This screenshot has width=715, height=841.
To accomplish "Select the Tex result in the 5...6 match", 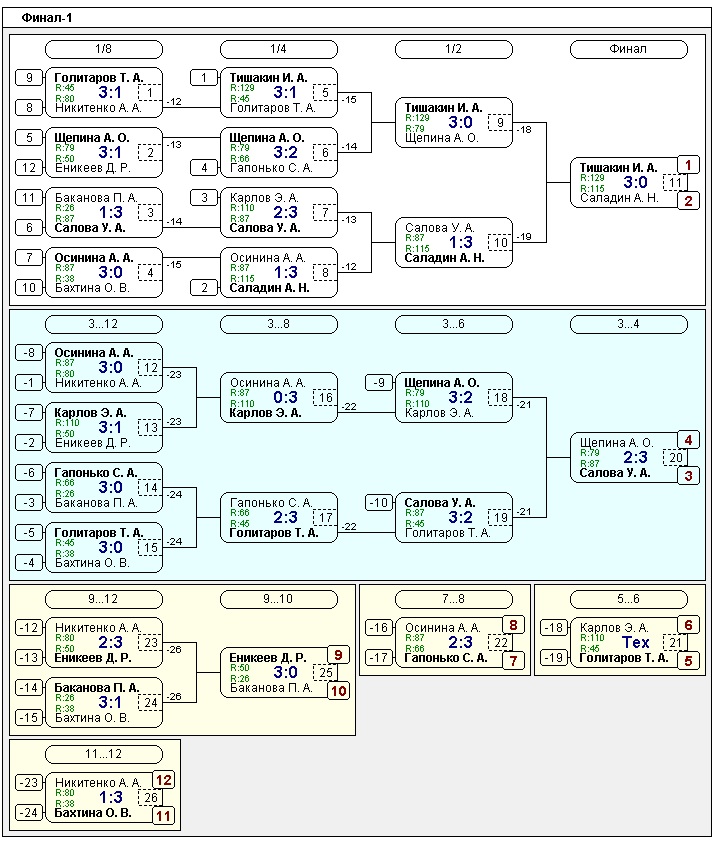I will pos(636,642).
